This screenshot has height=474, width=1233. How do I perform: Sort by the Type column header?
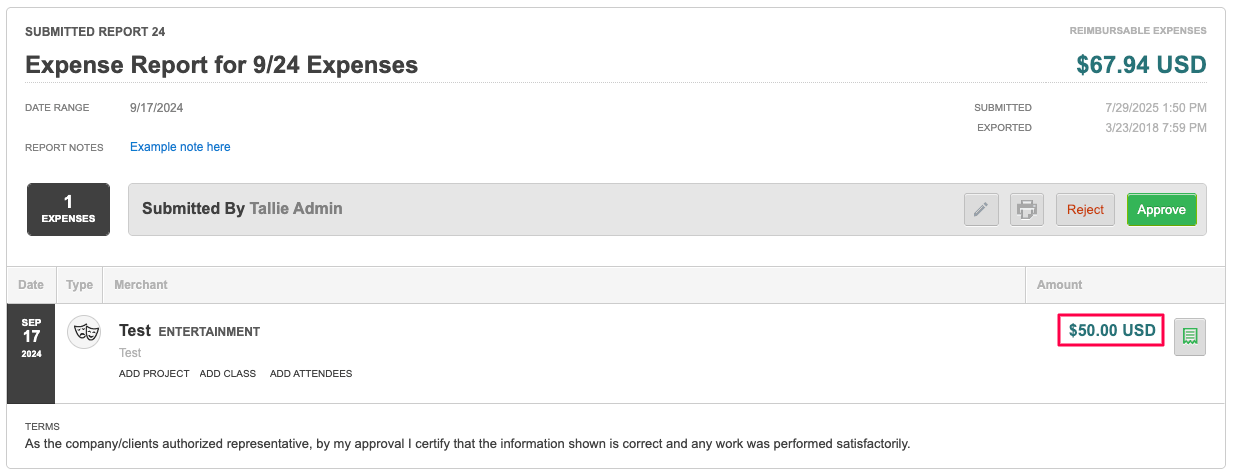[x=79, y=285]
